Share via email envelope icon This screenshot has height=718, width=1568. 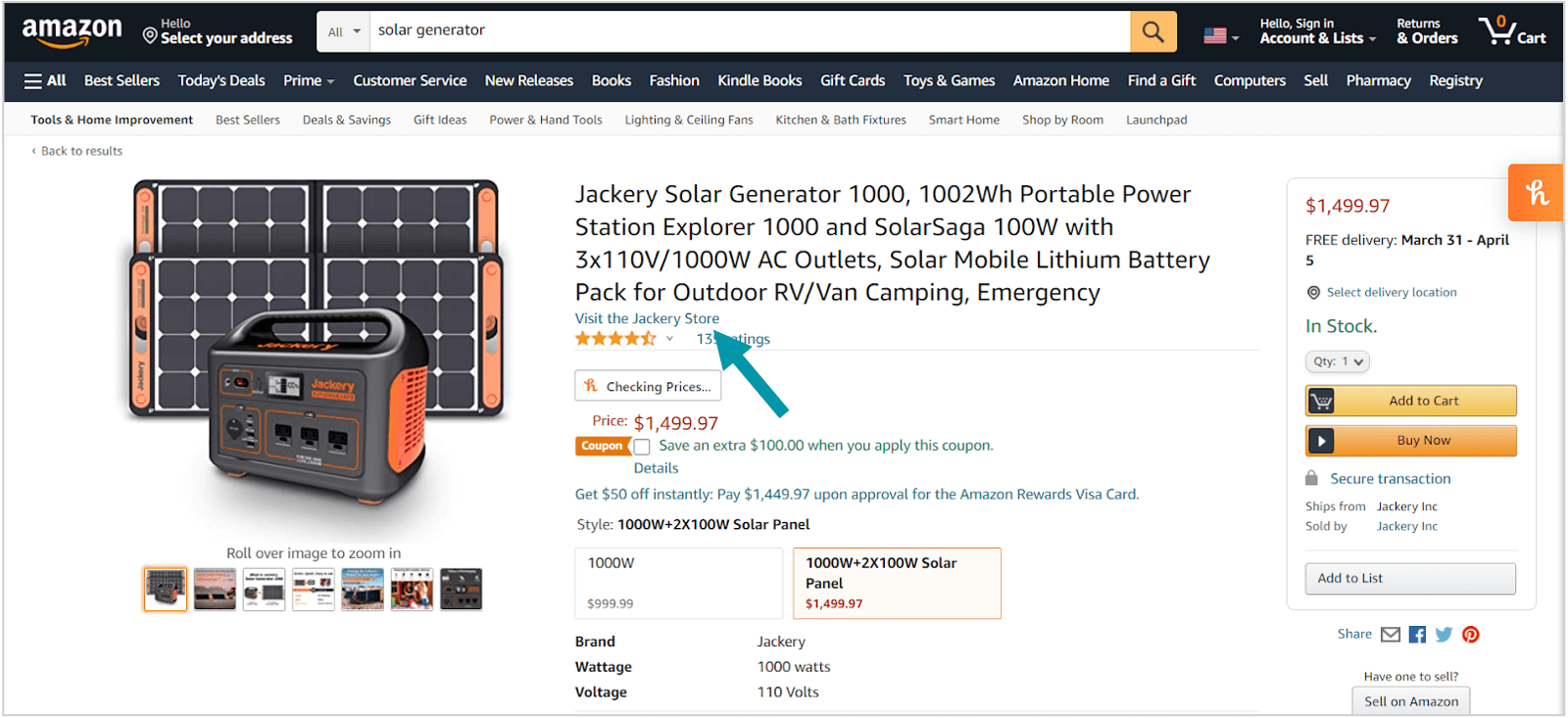(1391, 635)
